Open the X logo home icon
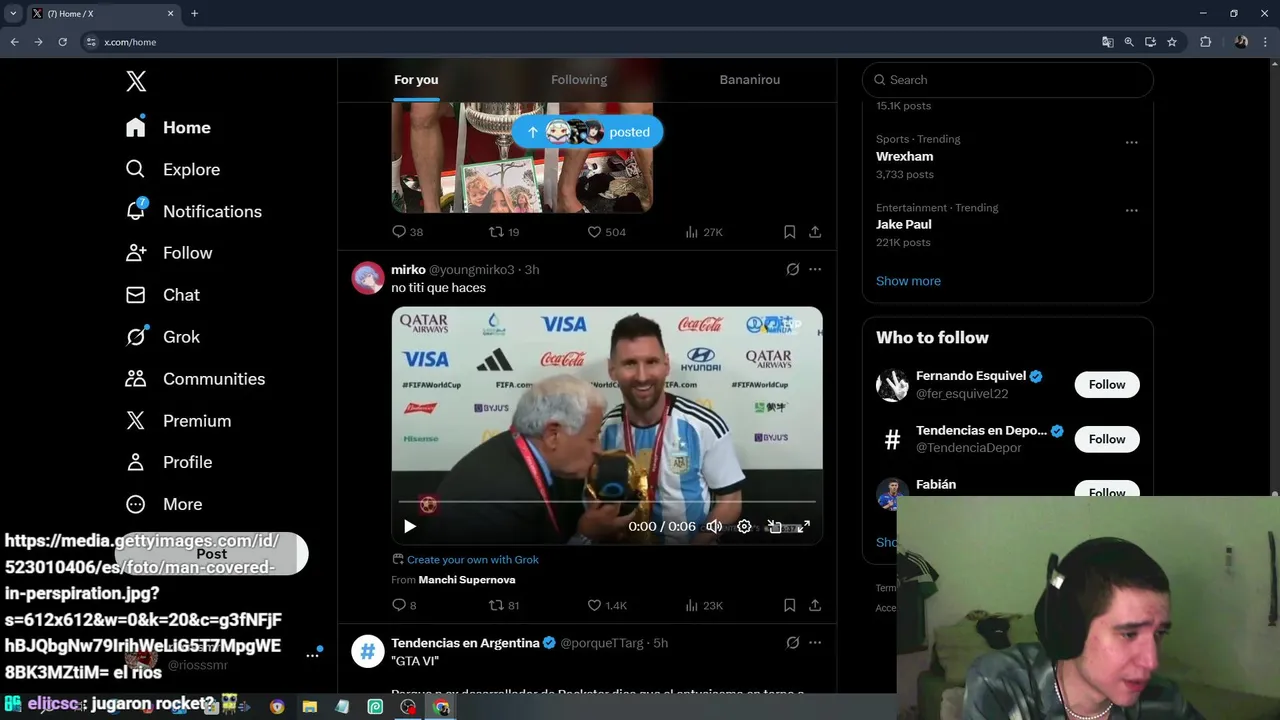1280x720 pixels. pos(136,81)
